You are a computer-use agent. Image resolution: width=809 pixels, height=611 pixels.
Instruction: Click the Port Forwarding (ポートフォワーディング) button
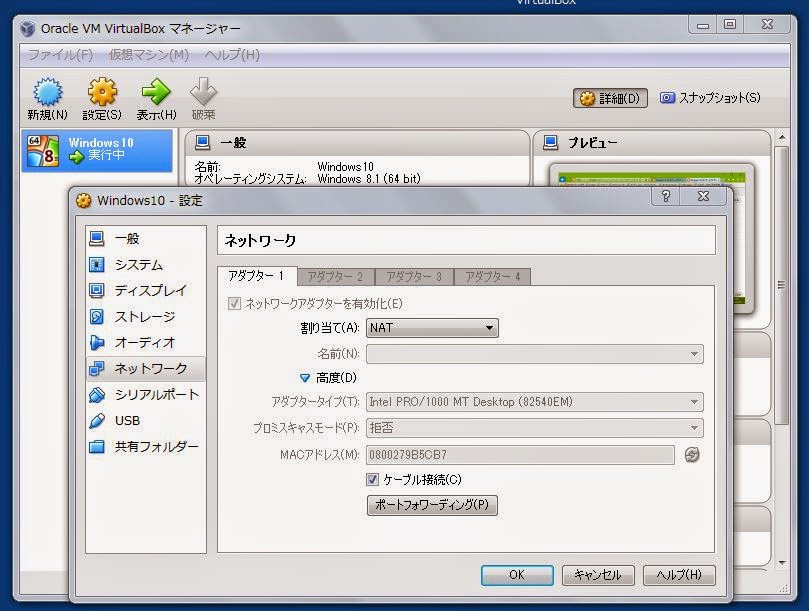[x=432, y=505]
